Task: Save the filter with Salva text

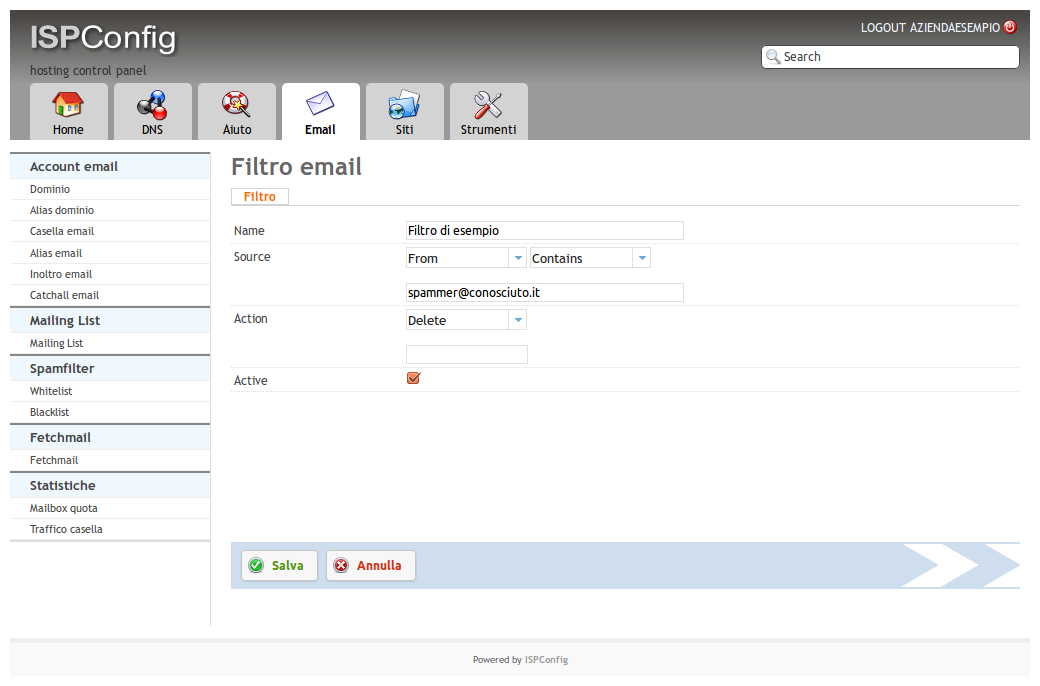Action: 287,565
